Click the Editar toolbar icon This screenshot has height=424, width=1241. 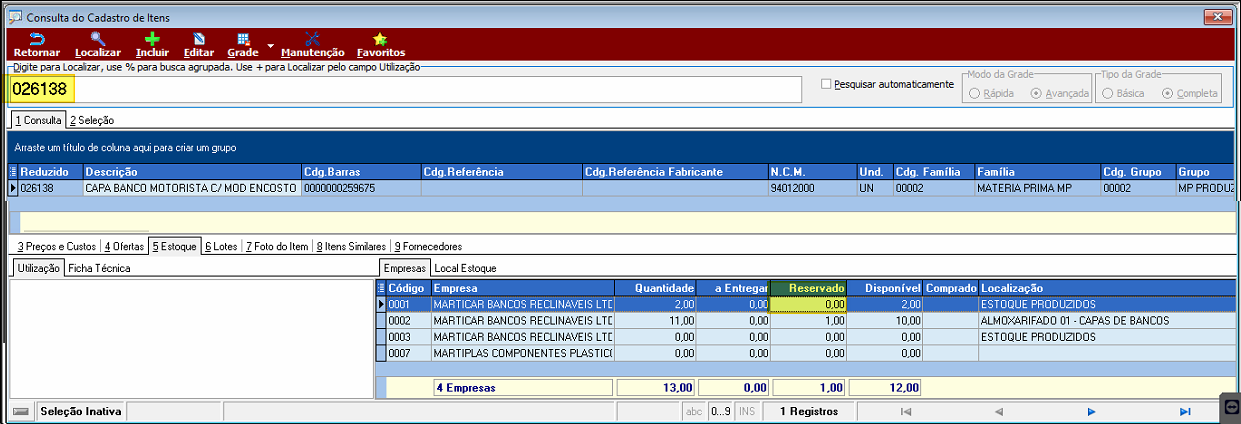(199, 38)
